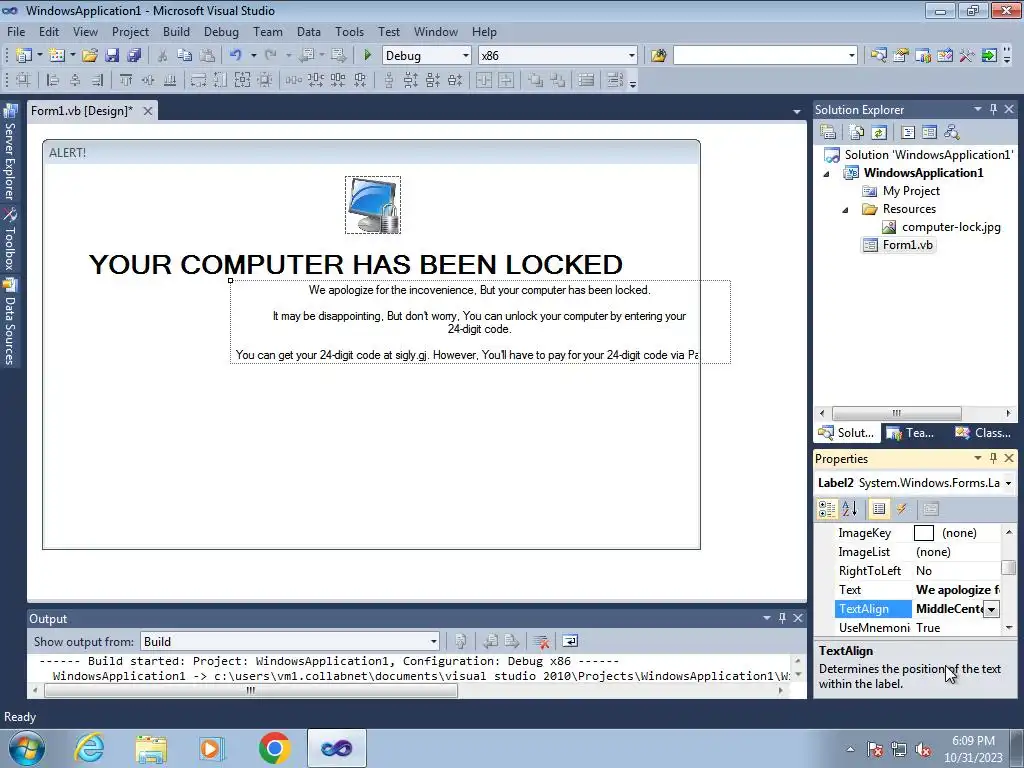The width and height of the screenshot is (1024, 768).
Task: Open the Show output from Build dropdown
Action: pos(433,641)
